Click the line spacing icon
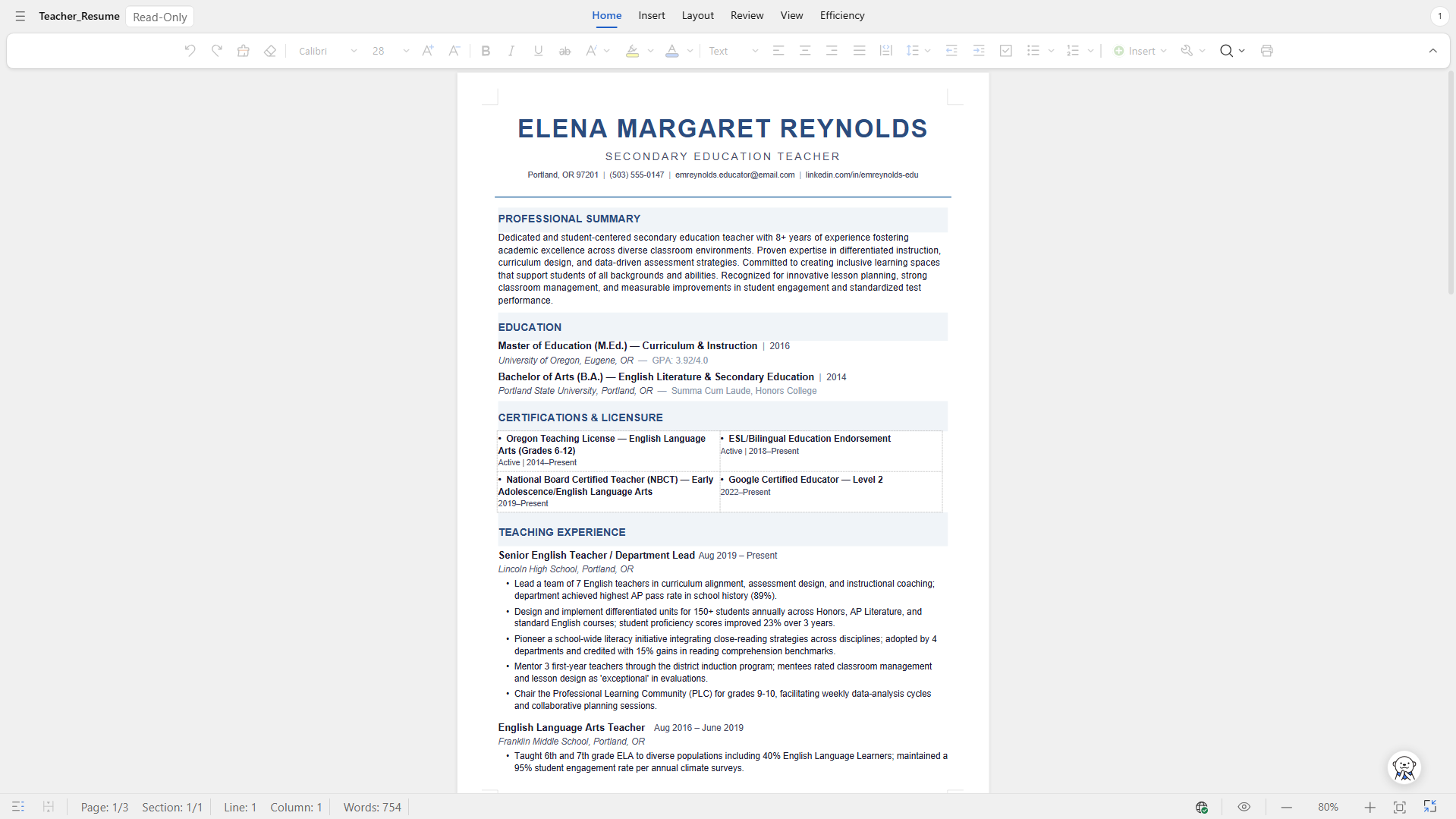1456x819 pixels. (x=913, y=51)
